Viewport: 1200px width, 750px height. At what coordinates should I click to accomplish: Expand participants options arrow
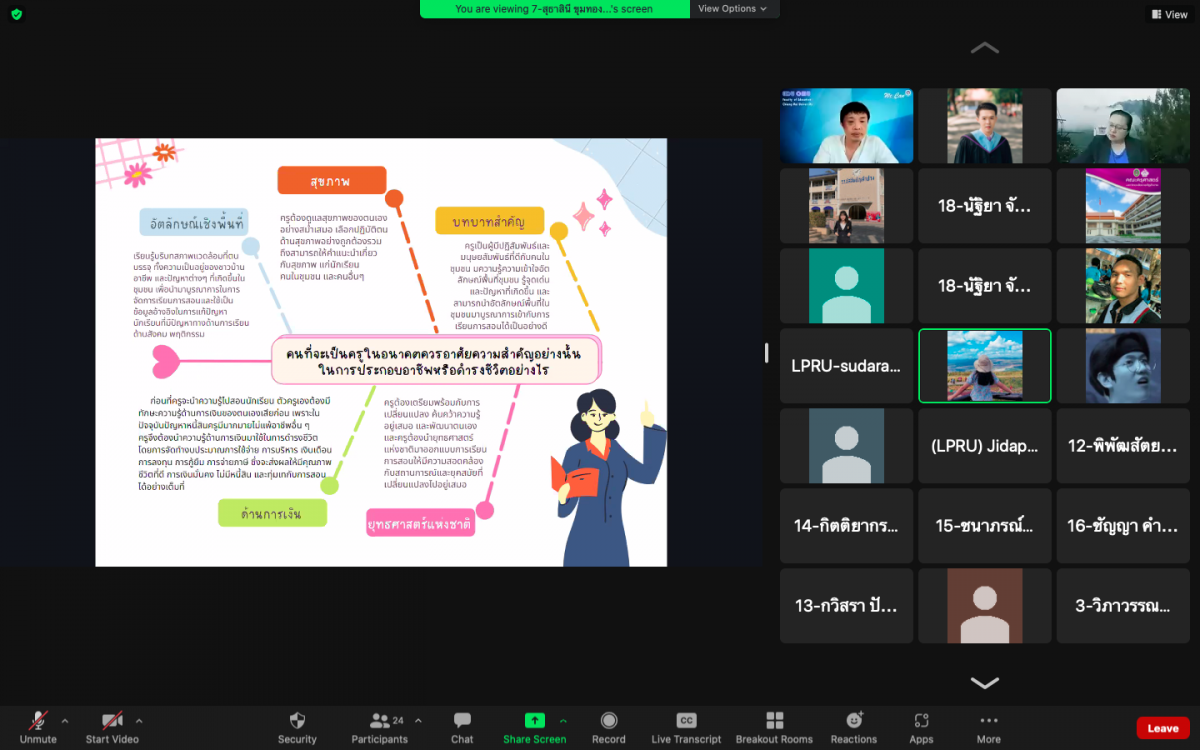[418, 720]
